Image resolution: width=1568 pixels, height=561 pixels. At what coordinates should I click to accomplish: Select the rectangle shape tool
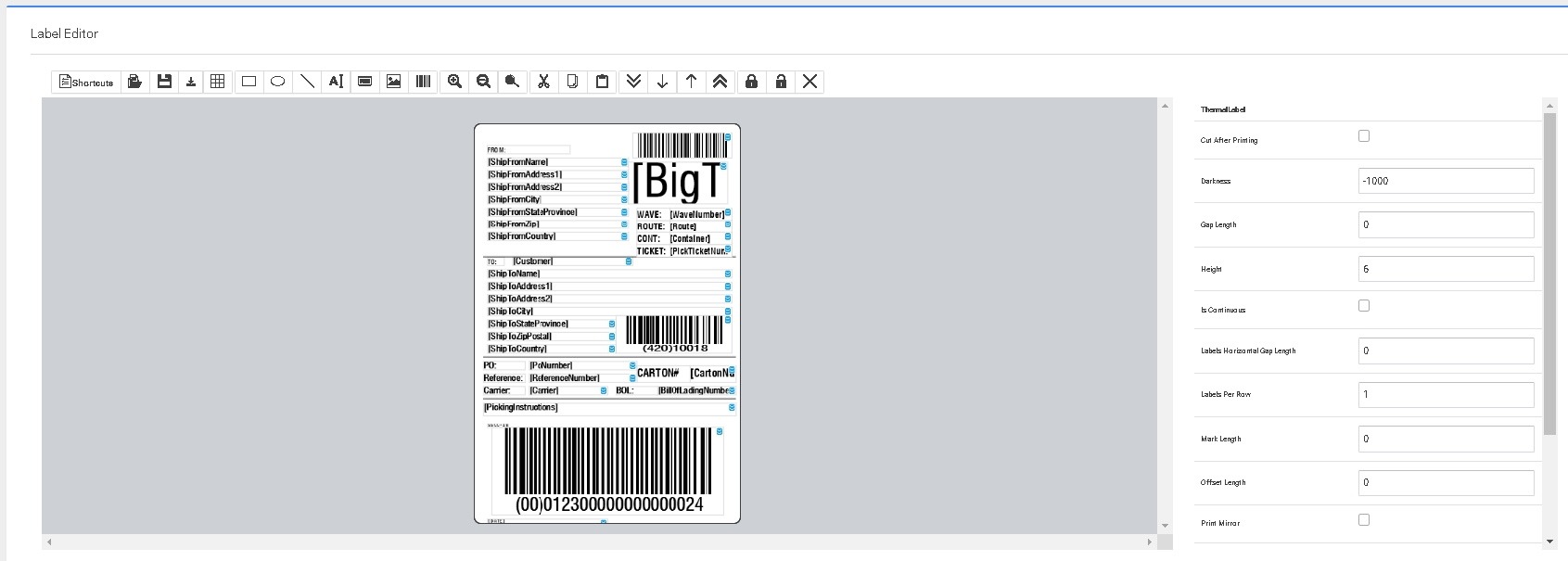click(x=249, y=82)
